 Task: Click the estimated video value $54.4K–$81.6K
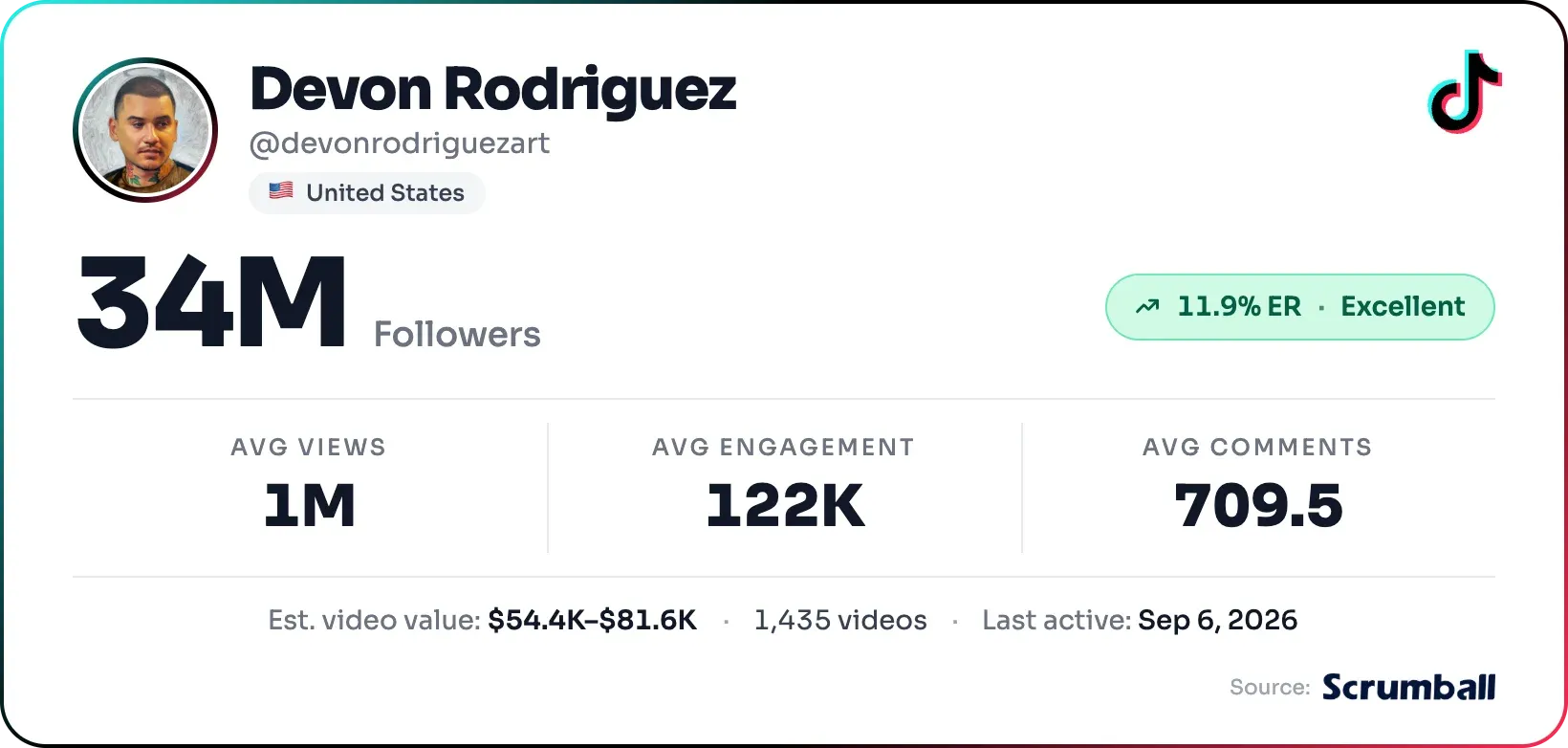coord(592,620)
